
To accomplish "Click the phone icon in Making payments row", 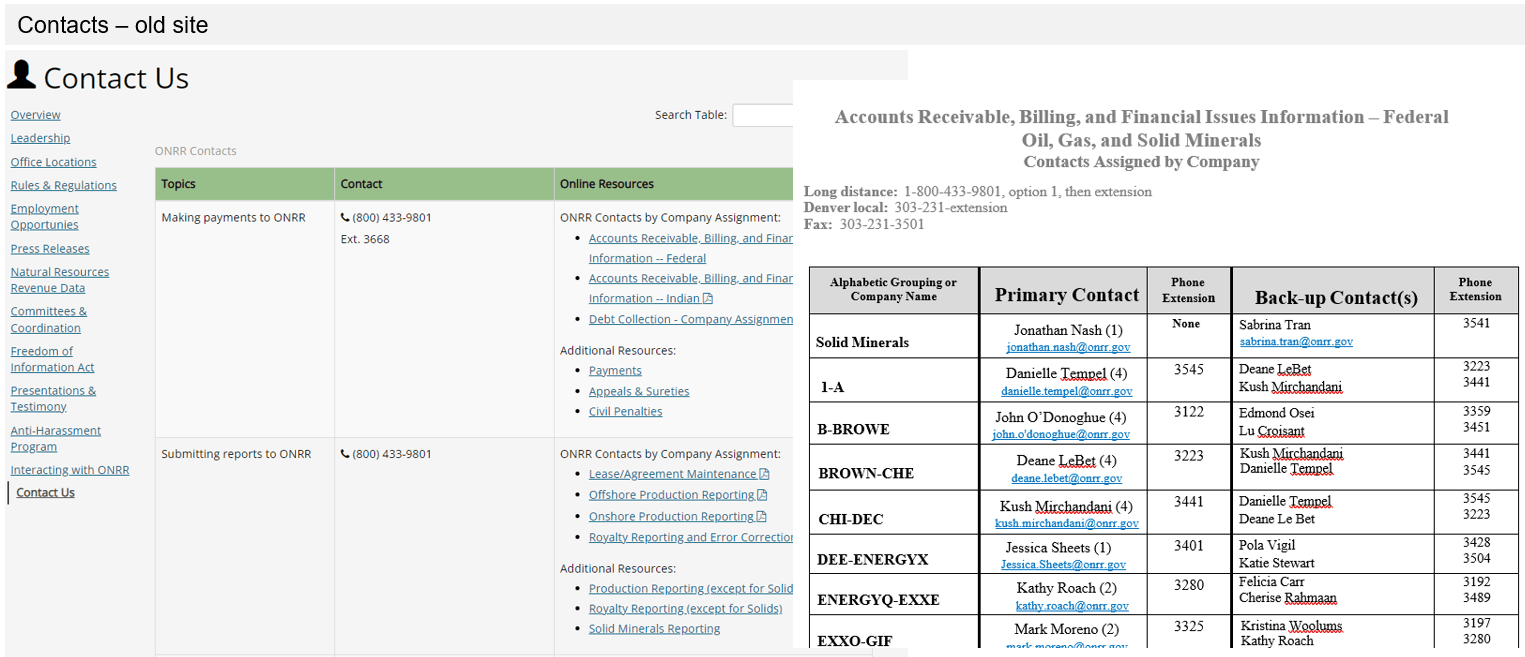I will (345, 217).
